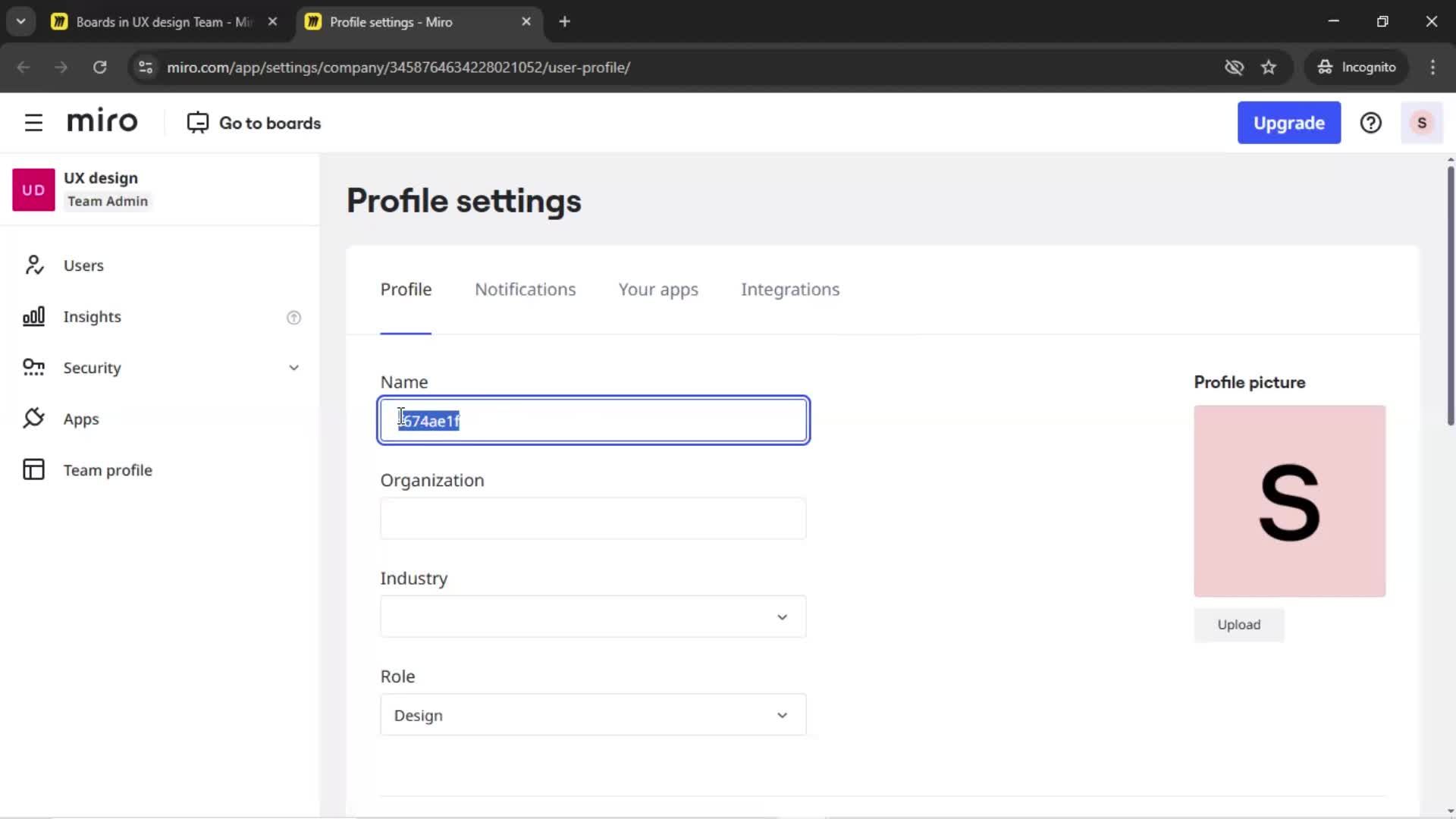This screenshot has width=1456, height=819.
Task: Click the miro logo
Action: (x=102, y=122)
